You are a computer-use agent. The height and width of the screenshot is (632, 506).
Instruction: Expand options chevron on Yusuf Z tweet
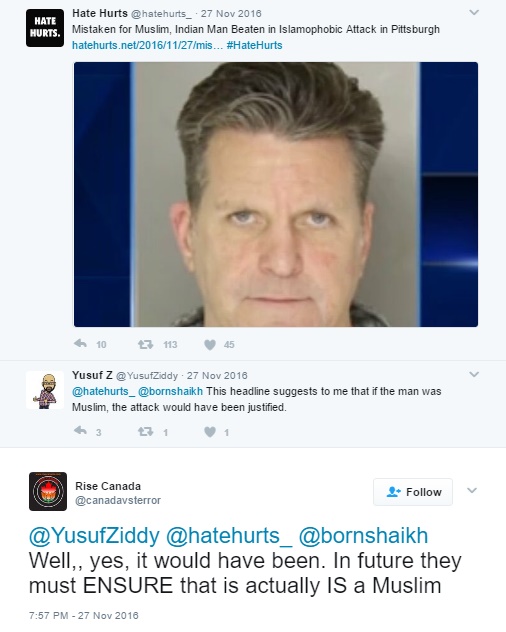tap(474, 374)
